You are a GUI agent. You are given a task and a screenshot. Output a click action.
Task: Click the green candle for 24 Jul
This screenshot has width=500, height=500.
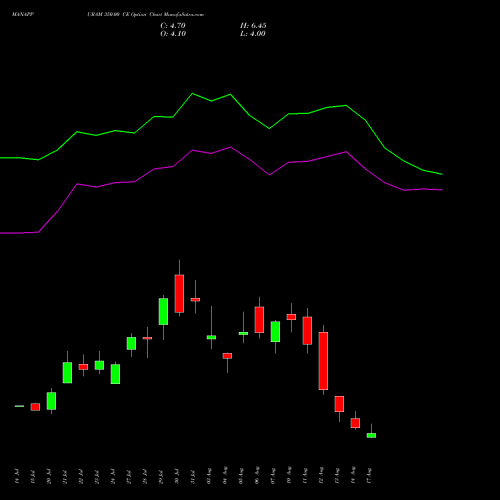coord(115,374)
